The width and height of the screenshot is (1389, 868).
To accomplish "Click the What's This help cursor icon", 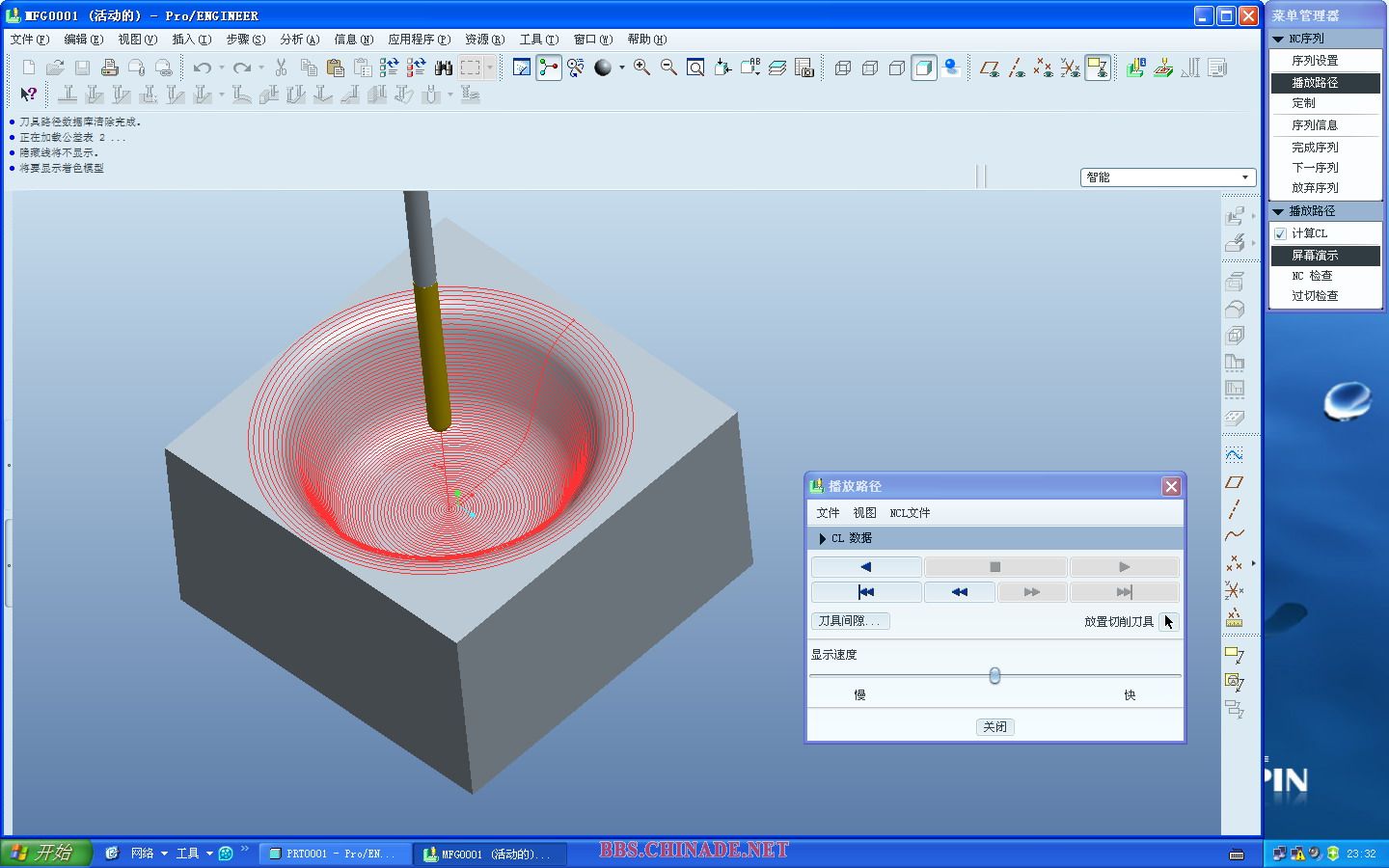I will (28, 95).
